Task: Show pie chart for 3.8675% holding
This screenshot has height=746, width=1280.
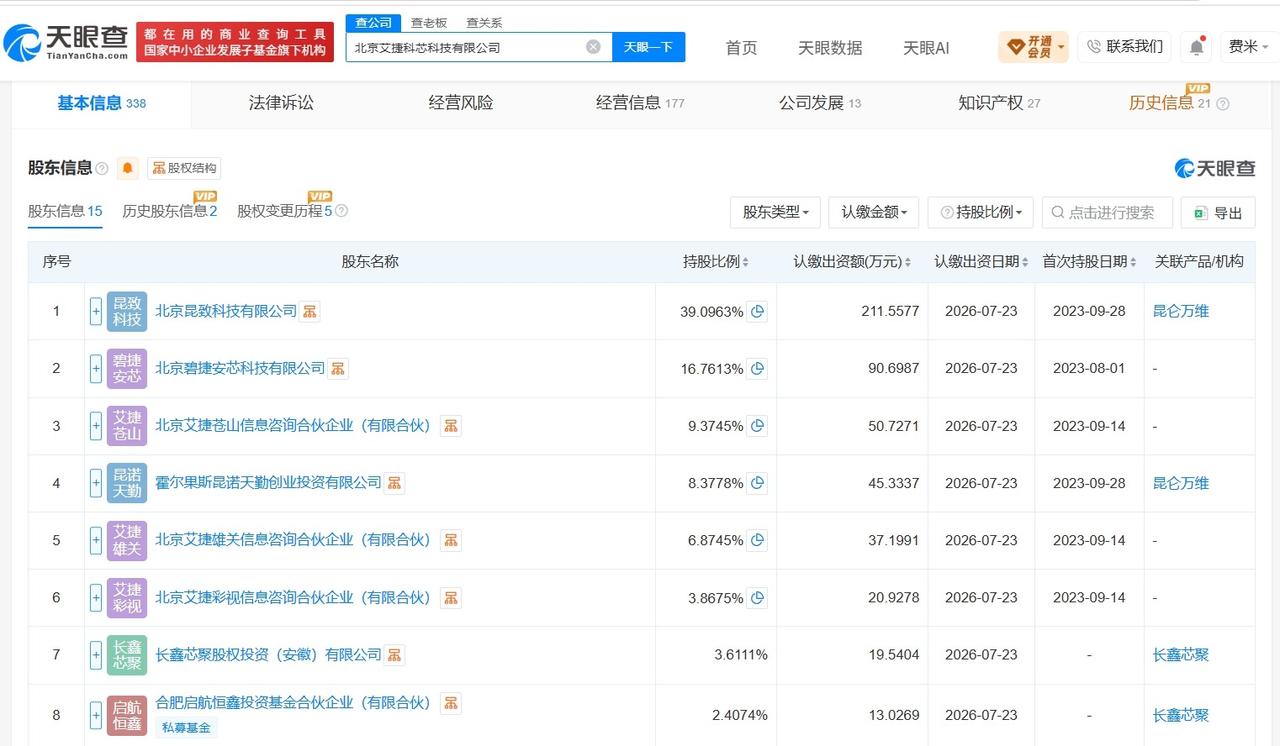Action: point(758,598)
